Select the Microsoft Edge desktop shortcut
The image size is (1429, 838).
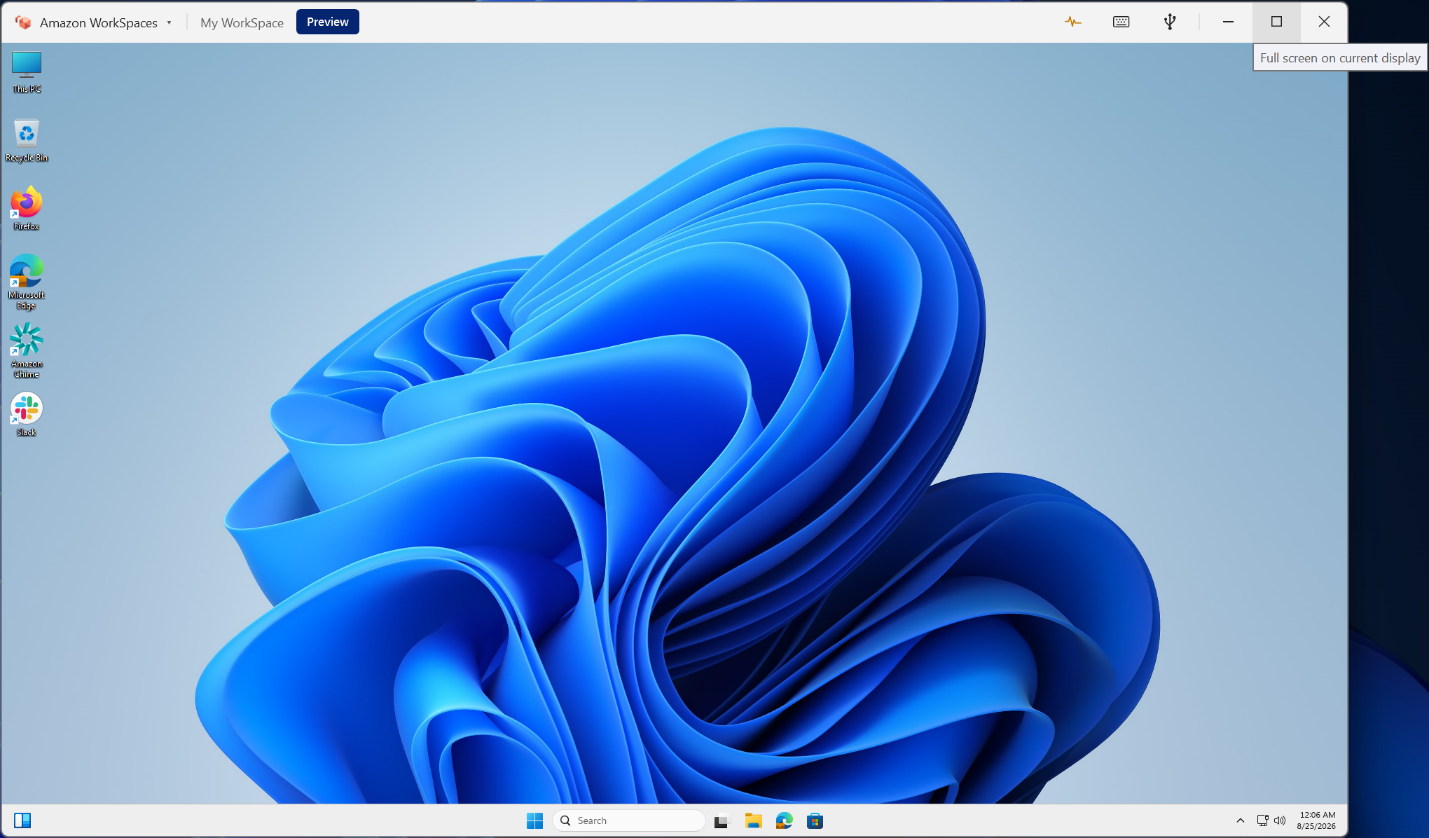click(x=27, y=282)
